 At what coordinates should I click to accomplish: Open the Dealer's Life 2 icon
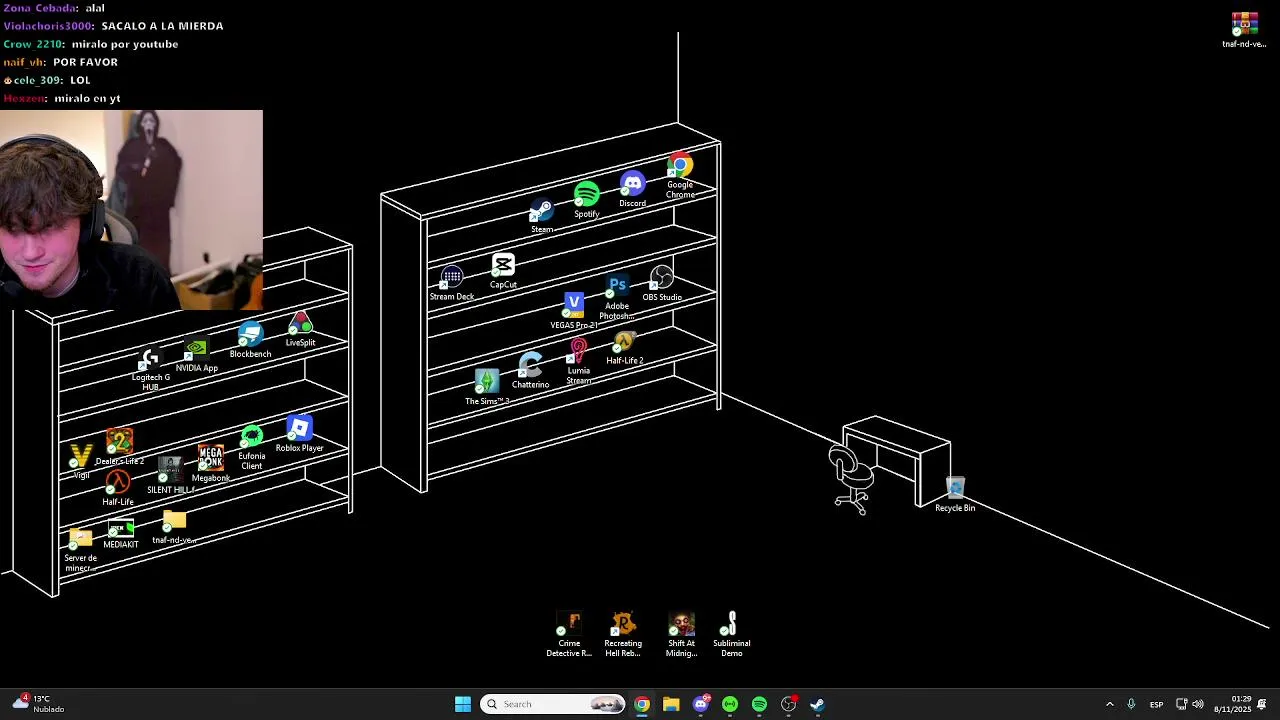click(x=120, y=448)
